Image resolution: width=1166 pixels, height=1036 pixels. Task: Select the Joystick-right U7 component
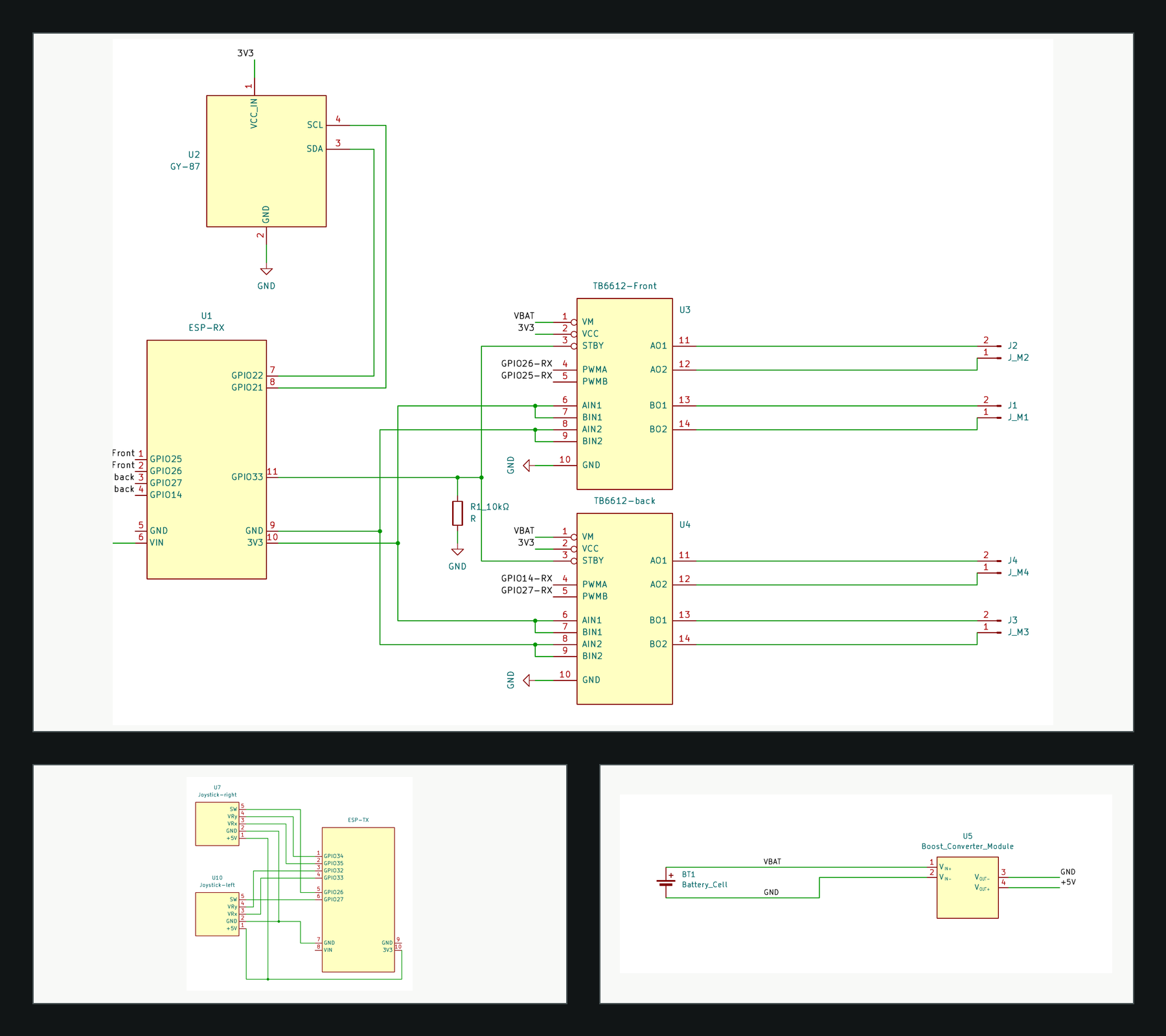tap(218, 824)
